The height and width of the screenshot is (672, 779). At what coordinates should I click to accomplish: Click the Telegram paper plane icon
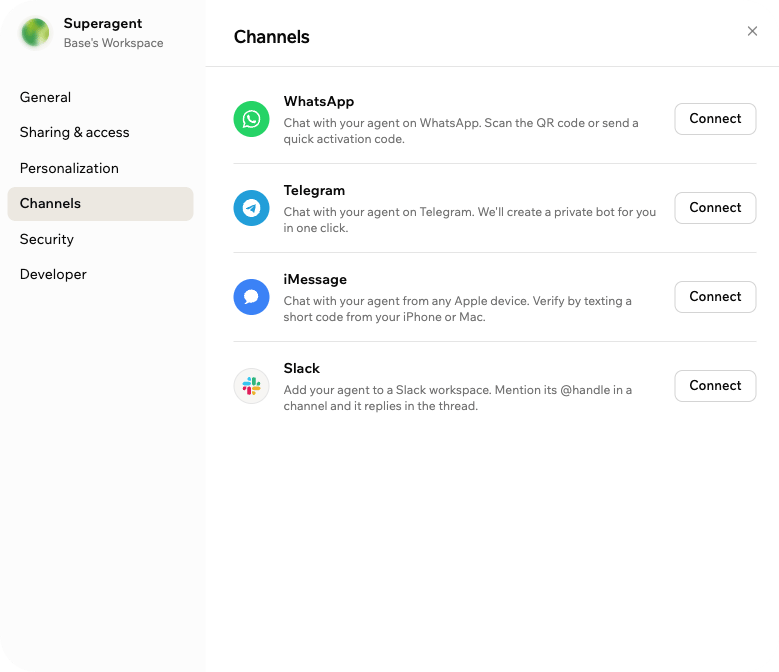click(251, 208)
